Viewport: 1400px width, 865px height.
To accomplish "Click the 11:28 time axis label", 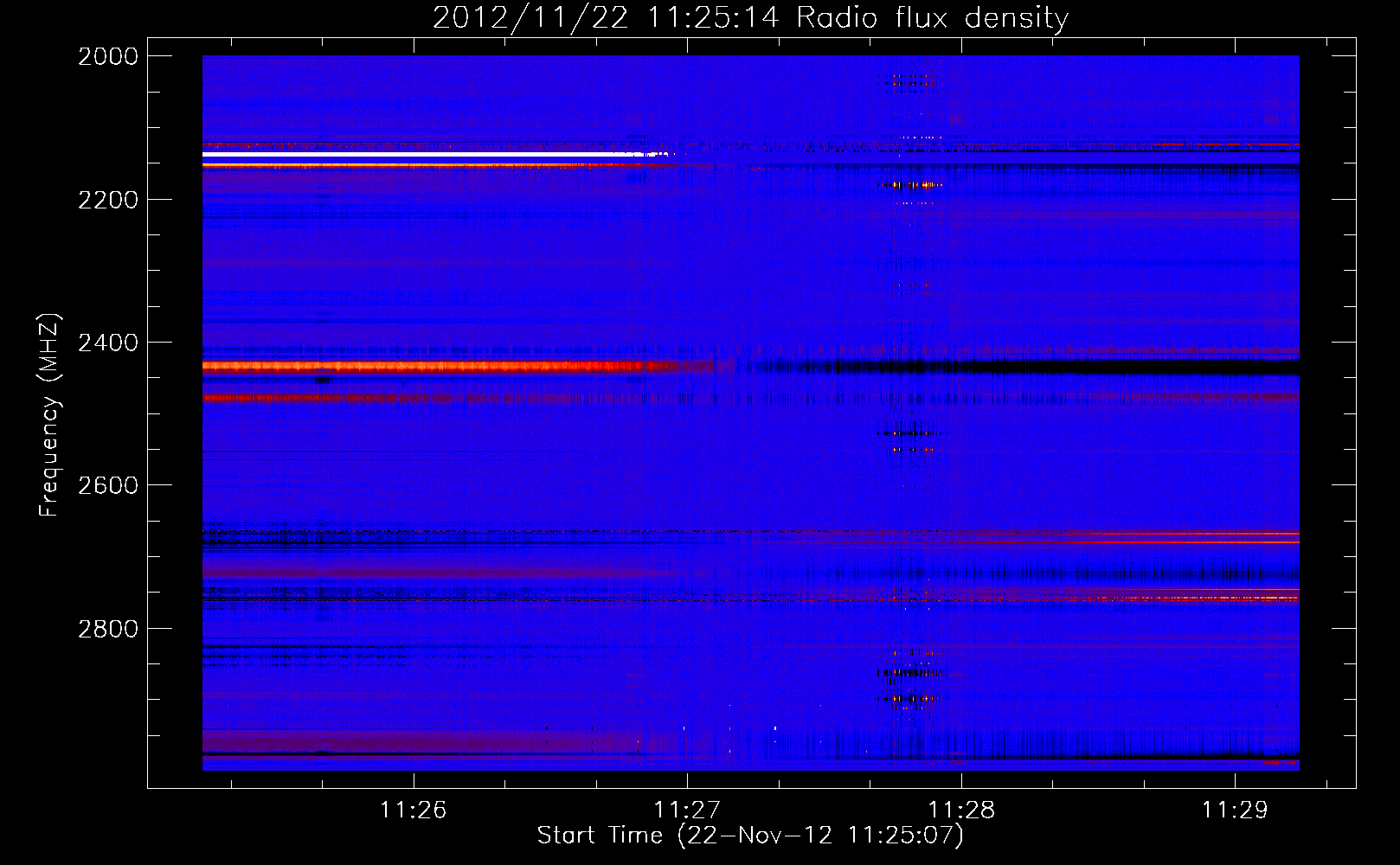I will pos(961,810).
